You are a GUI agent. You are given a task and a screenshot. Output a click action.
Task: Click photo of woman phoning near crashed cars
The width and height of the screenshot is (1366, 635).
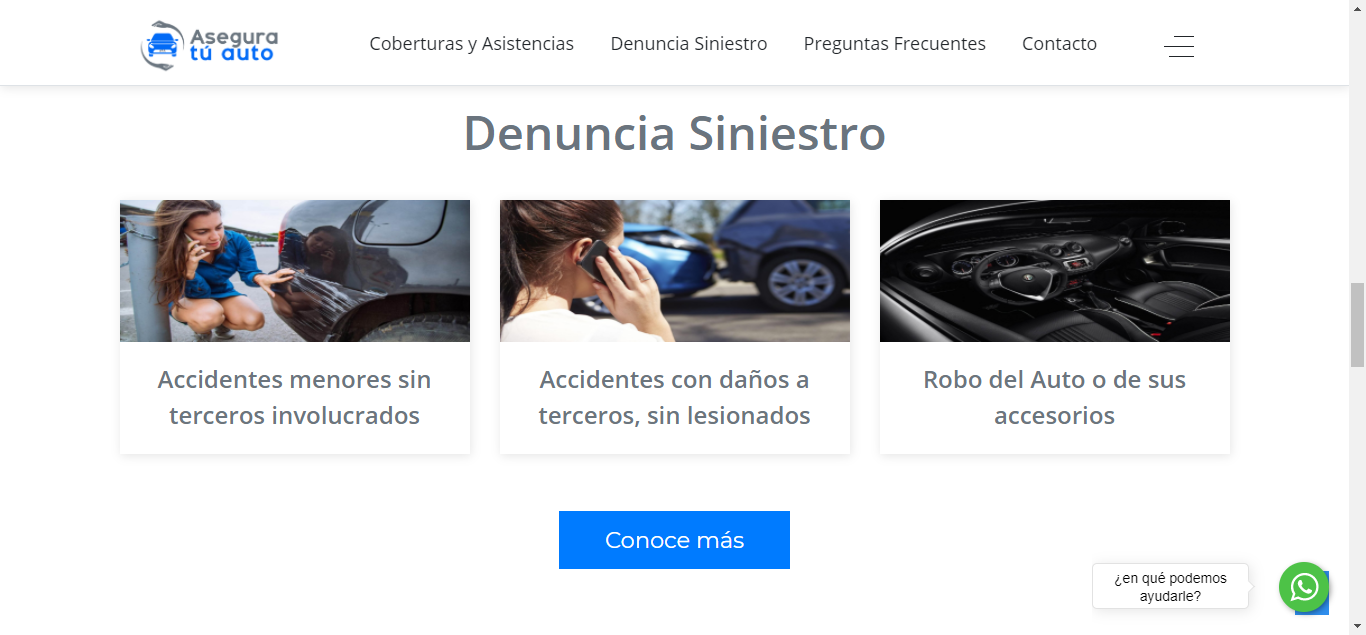pyautogui.click(x=675, y=271)
